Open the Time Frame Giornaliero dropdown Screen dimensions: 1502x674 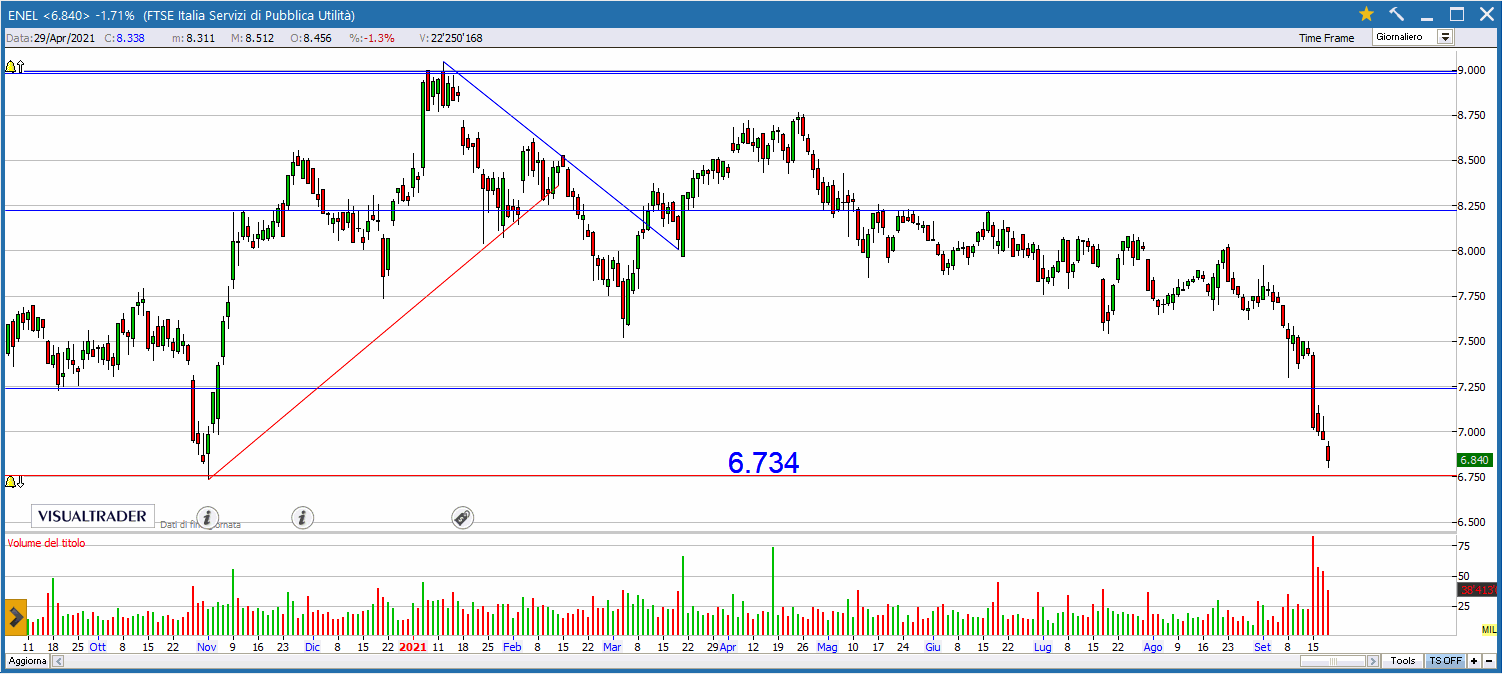tap(1413, 37)
